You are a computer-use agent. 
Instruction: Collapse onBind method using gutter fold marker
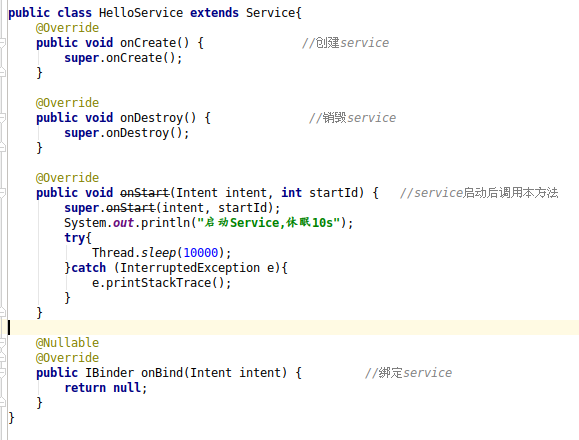2,373
